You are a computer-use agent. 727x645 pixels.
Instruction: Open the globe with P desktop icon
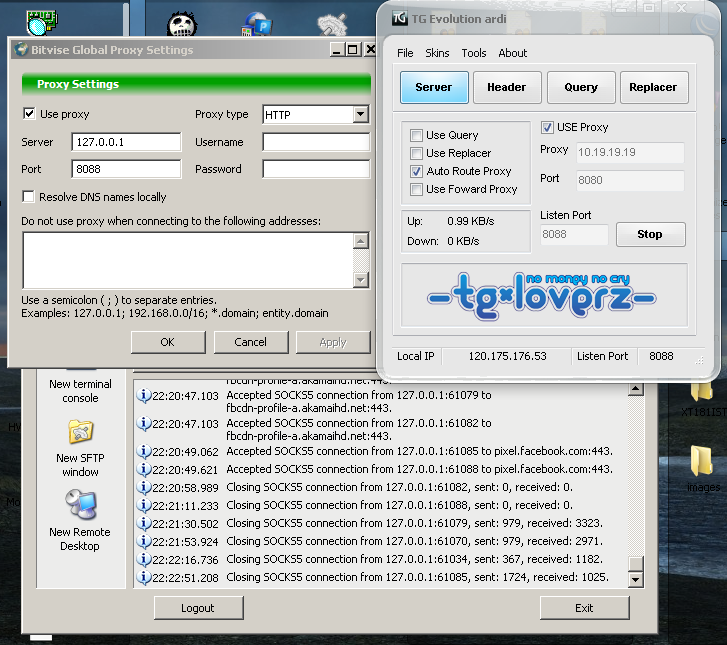(x=256, y=24)
